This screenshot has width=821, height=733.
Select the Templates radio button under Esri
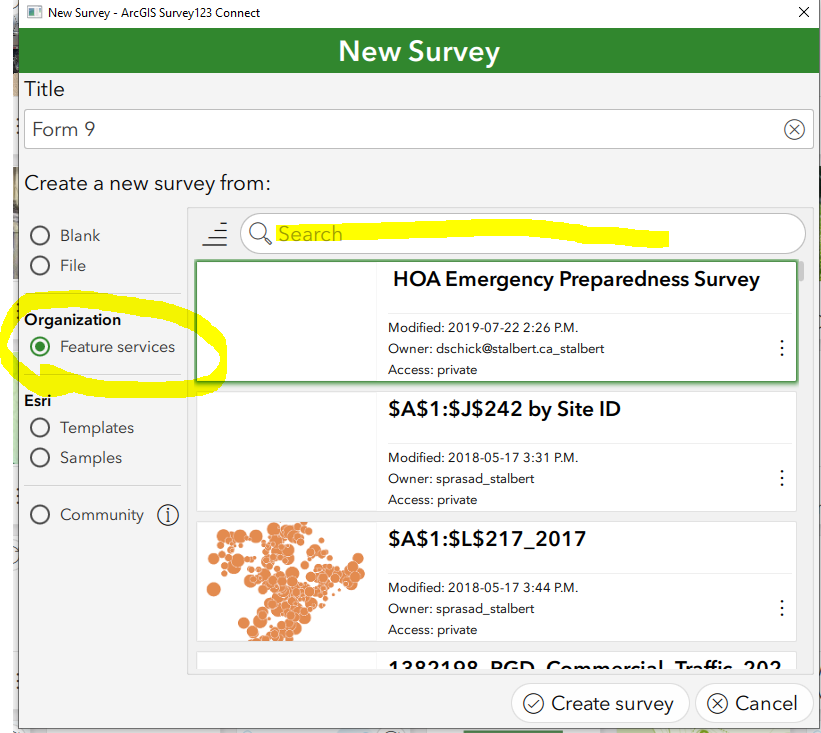(39, 427)
